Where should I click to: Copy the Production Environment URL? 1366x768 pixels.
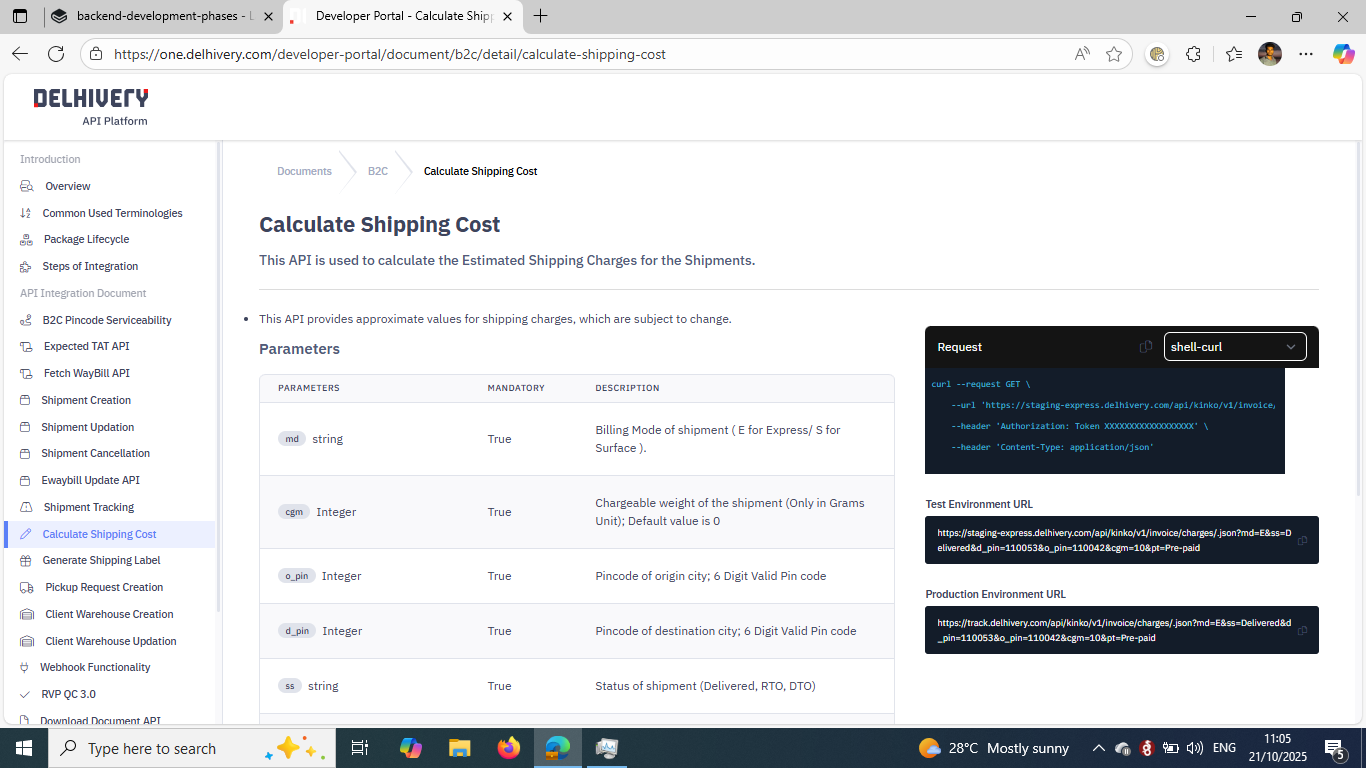pos(1302,631)
